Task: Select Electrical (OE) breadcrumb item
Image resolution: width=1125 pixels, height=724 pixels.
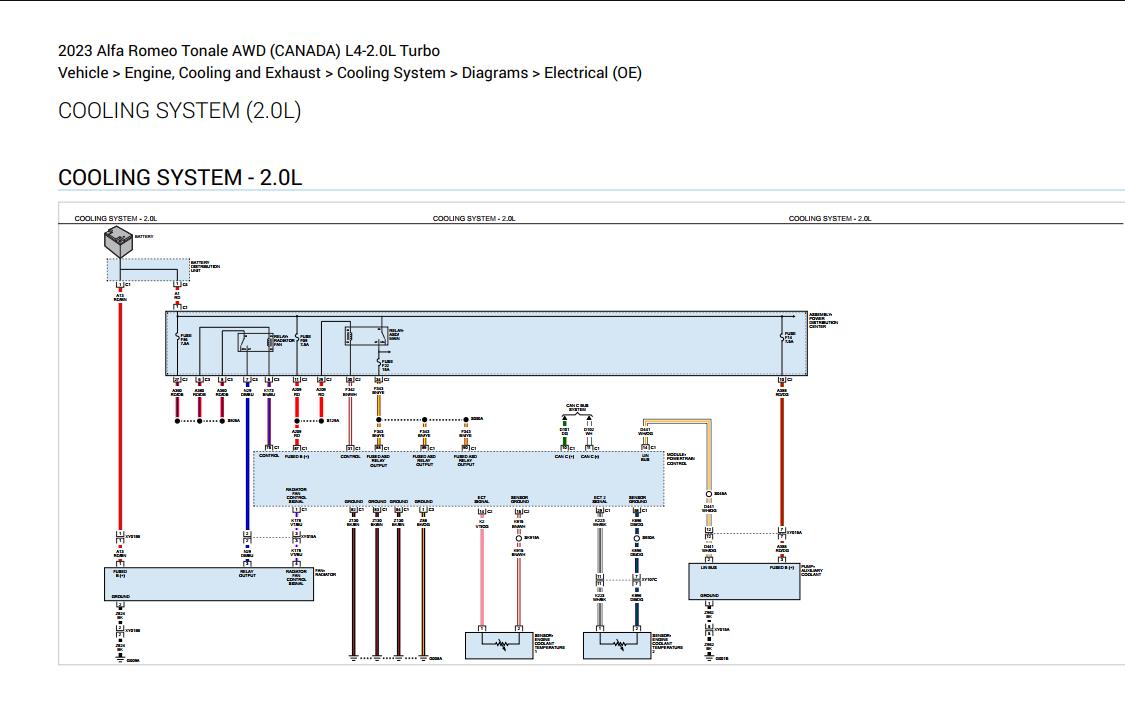Action: tap(593, 73)
